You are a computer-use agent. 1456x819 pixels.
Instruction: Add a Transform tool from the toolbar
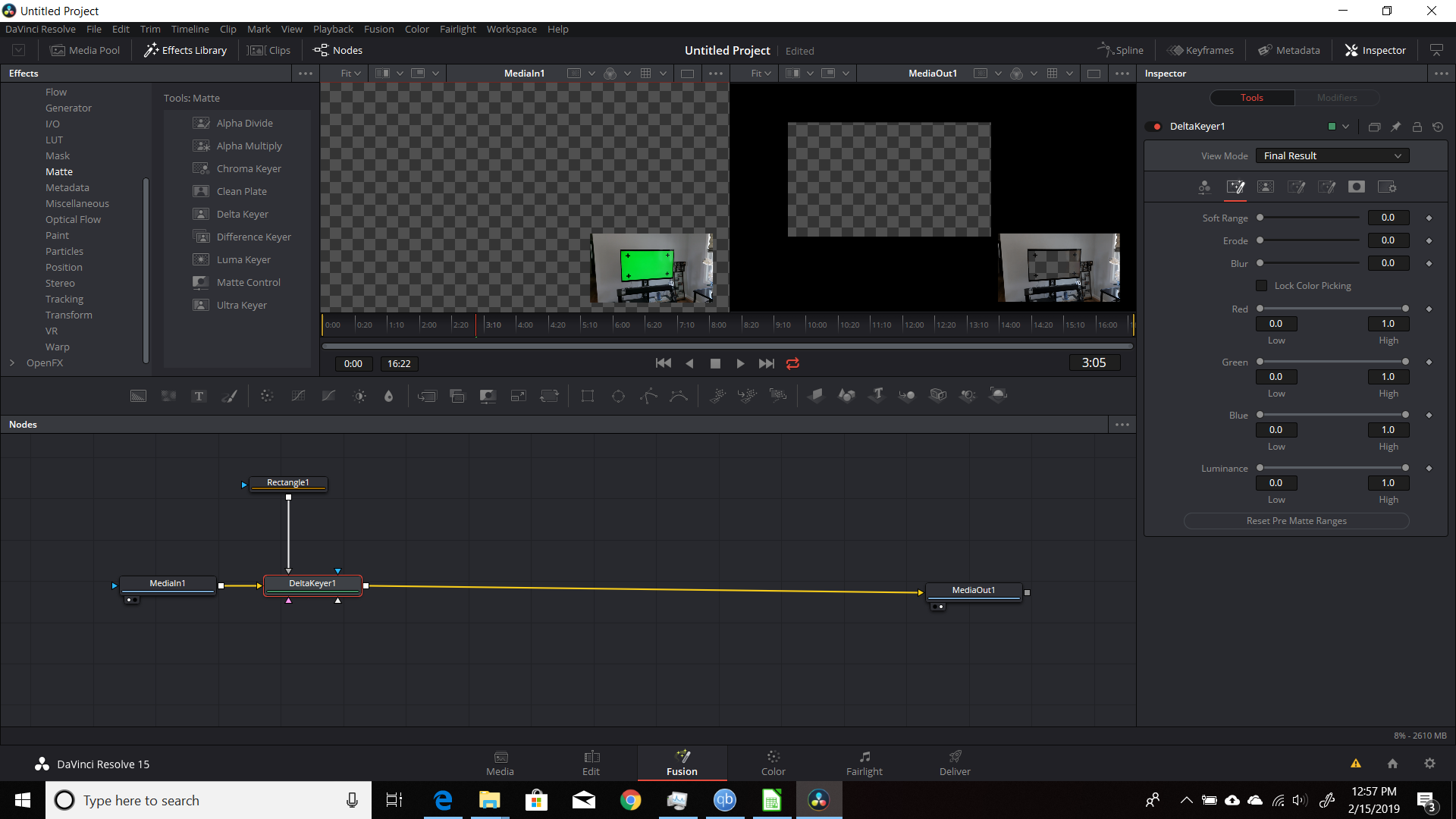click(549, 396)
